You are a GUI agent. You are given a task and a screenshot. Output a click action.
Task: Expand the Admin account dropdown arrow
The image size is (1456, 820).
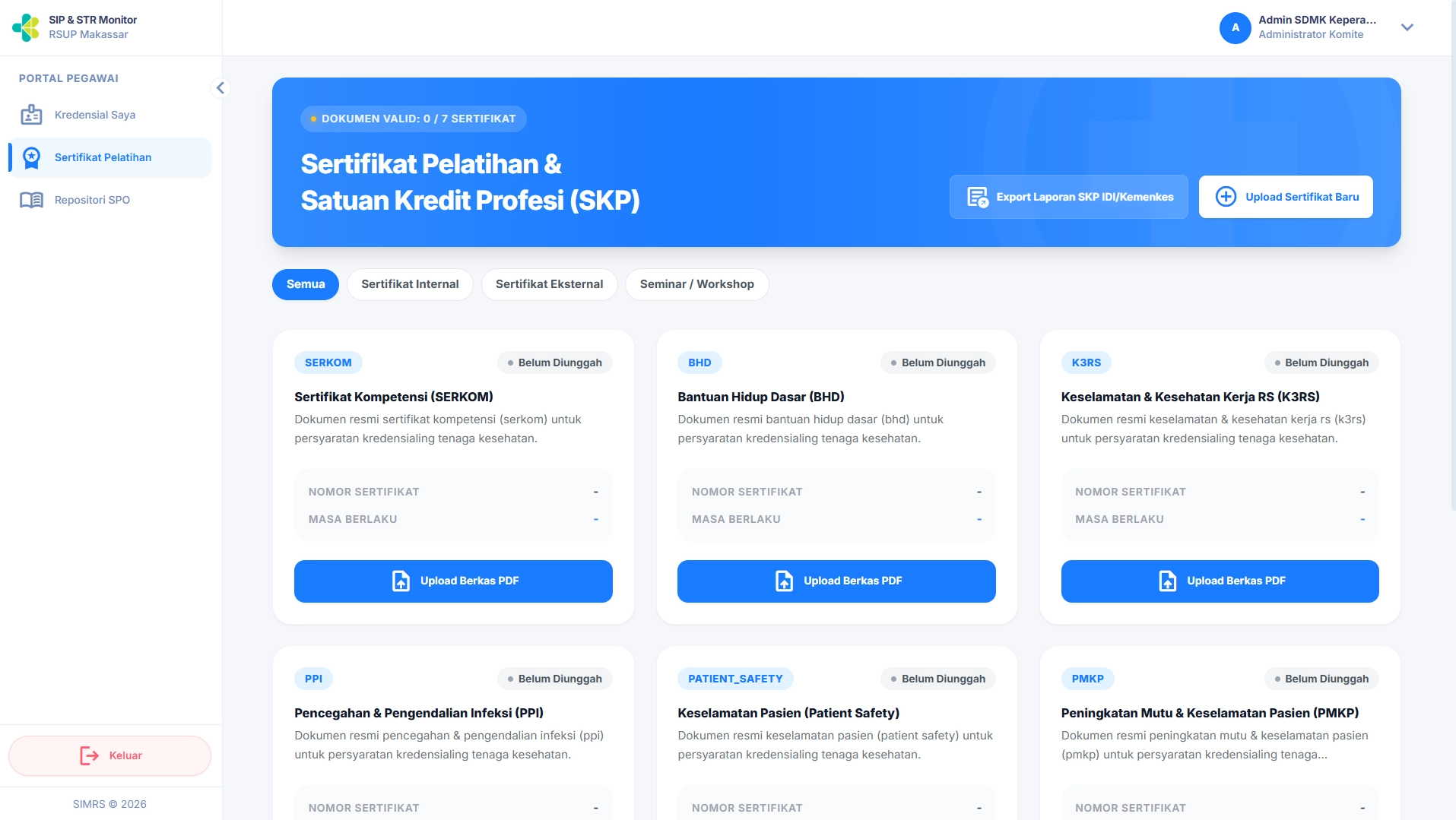(1407, 27)
